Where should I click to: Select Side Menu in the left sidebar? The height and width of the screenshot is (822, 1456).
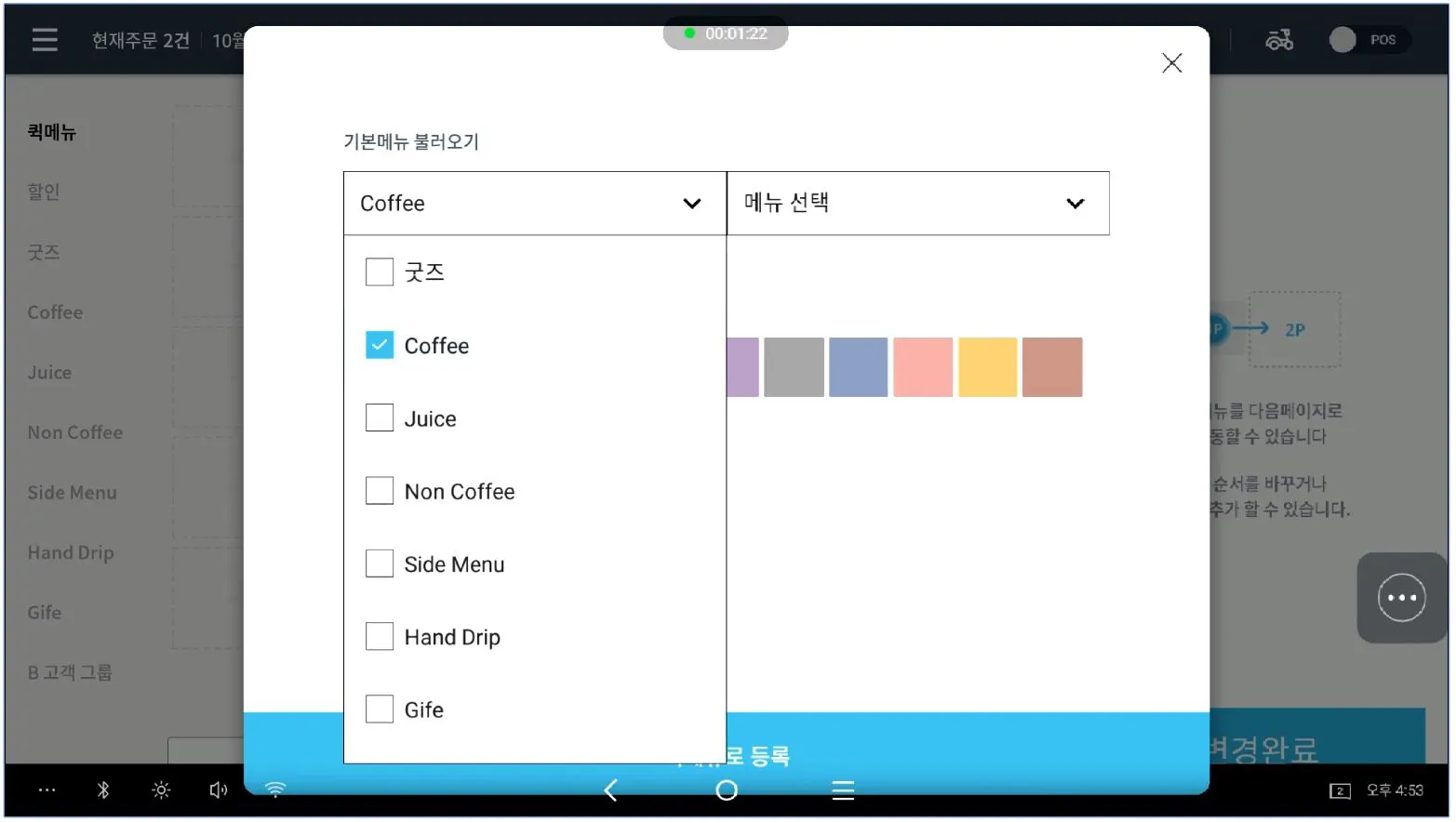point(73,493)
